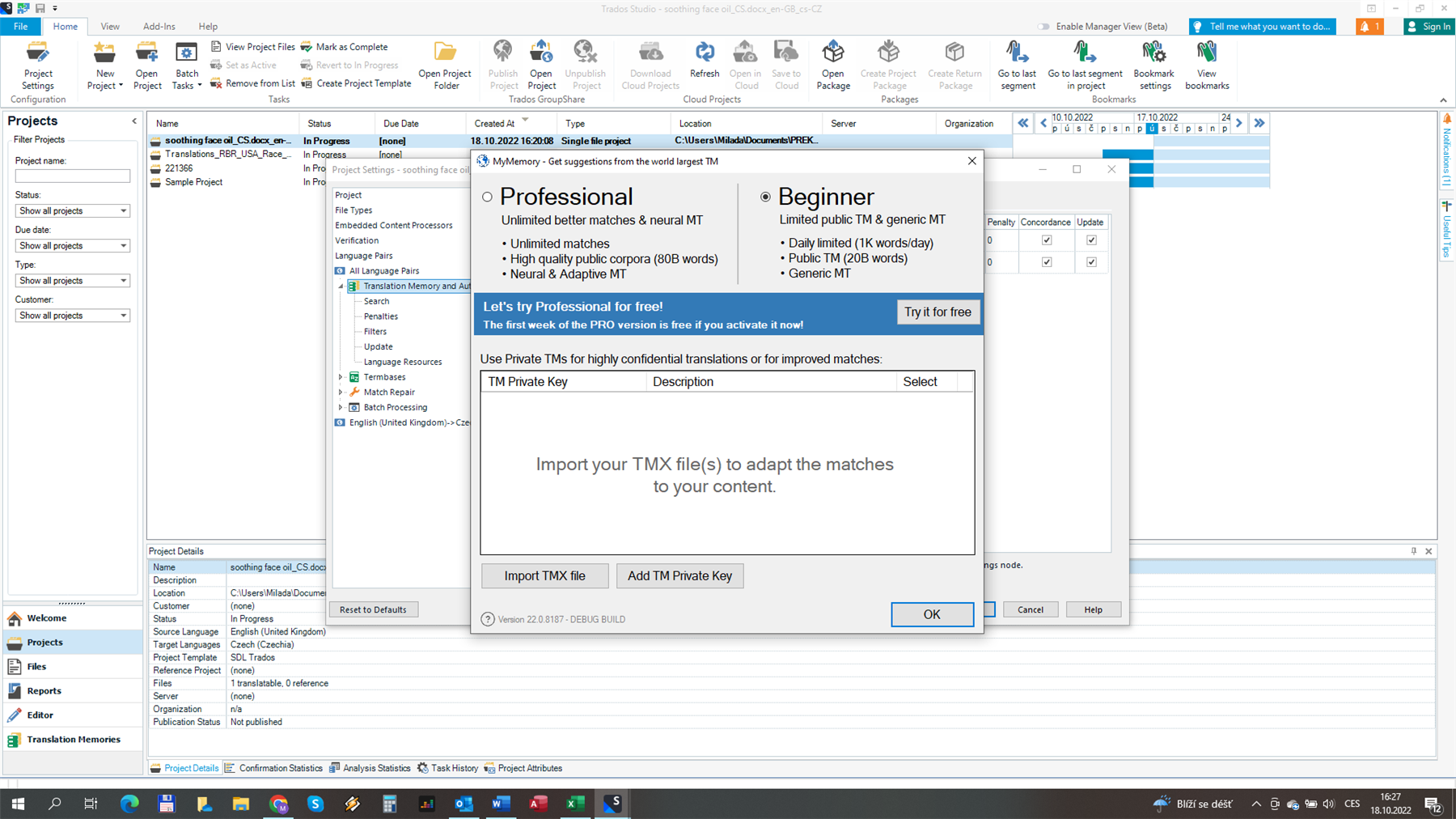Open the Status filter dropdown
This screenshot has height=819, width=1456.
pyautogui.click(x=72, y=210)
